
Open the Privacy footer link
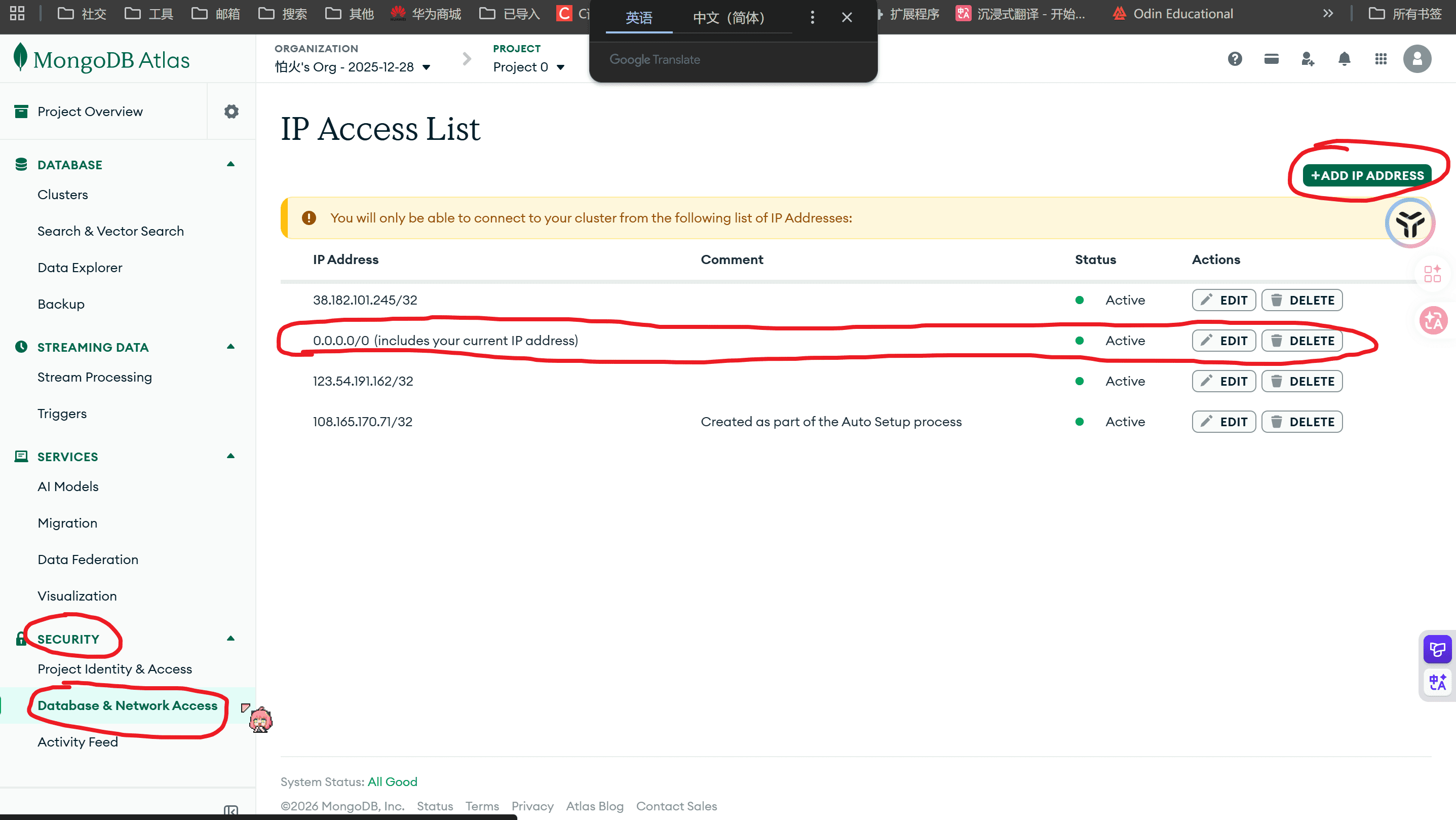(532, 806)
